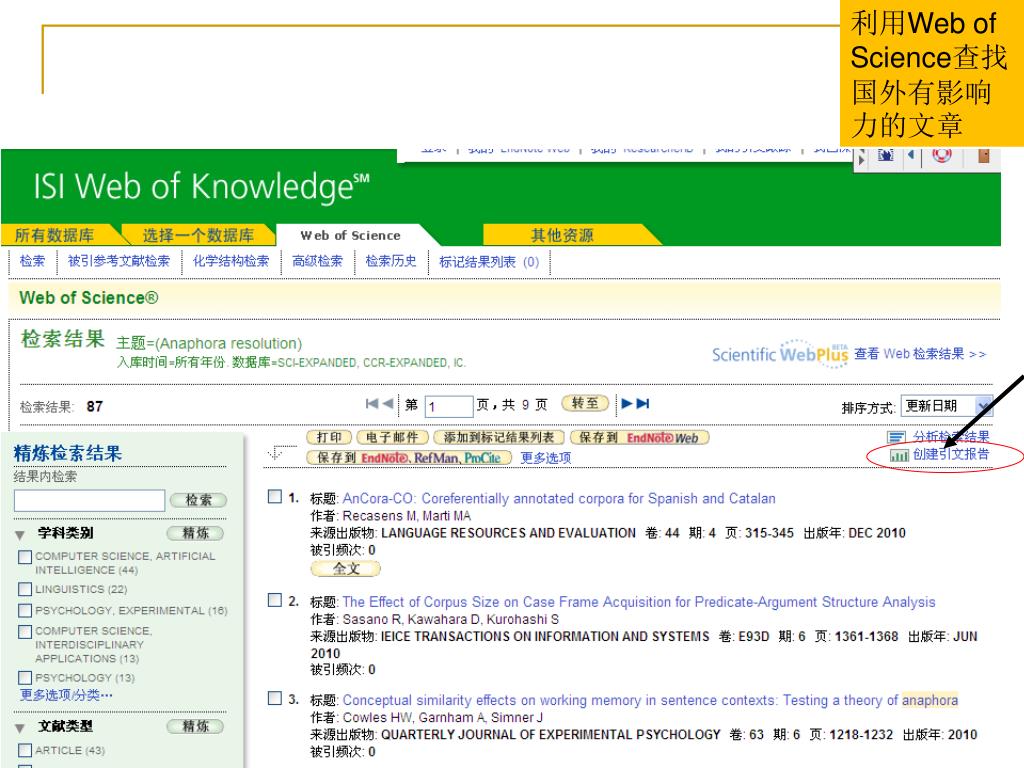
Task: Focus the 结果内检索 search text box
Action: (x=89, y=501)
